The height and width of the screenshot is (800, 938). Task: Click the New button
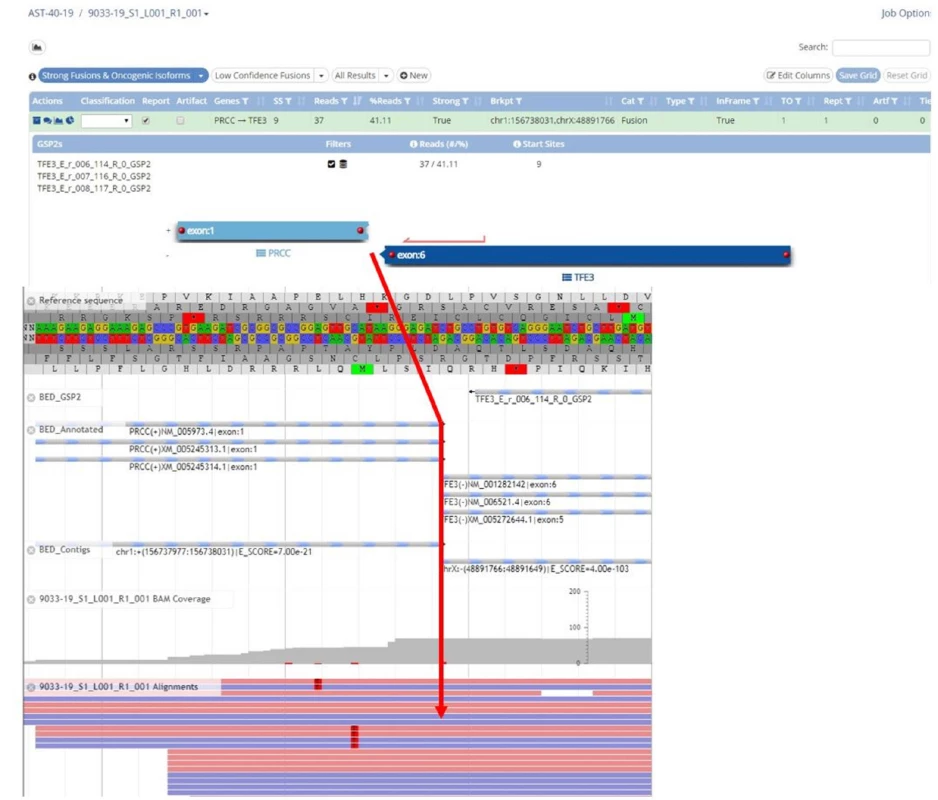[x=414, y=75]
